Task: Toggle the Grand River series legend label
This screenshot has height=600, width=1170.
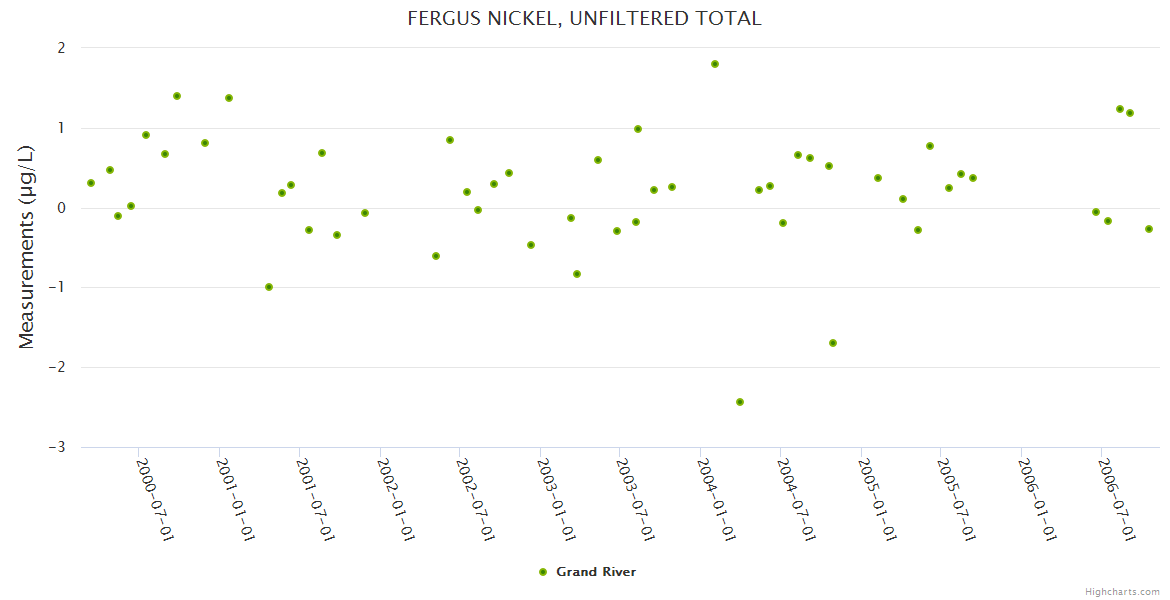Action: pyautogui.click(x=596, y=572)
